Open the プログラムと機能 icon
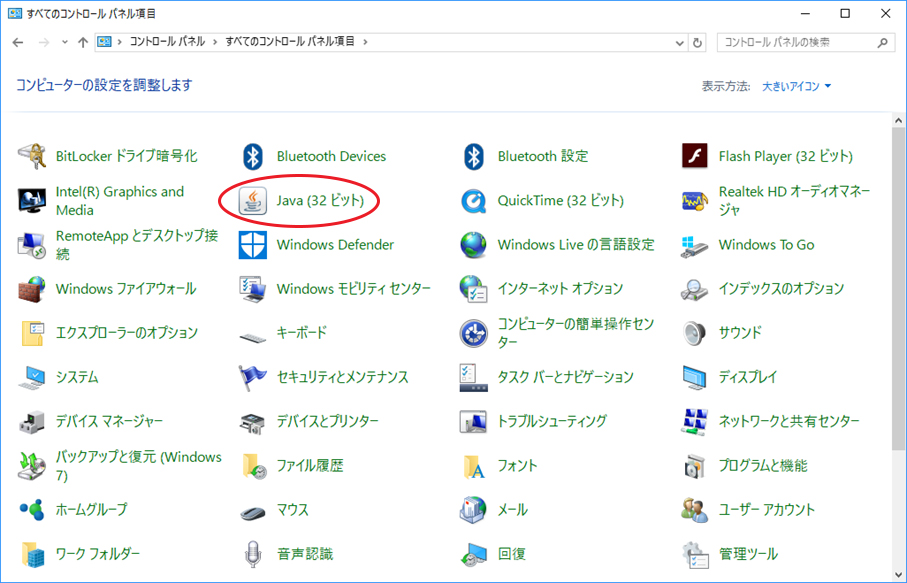 pyautogui.click(x=695, y=466)
